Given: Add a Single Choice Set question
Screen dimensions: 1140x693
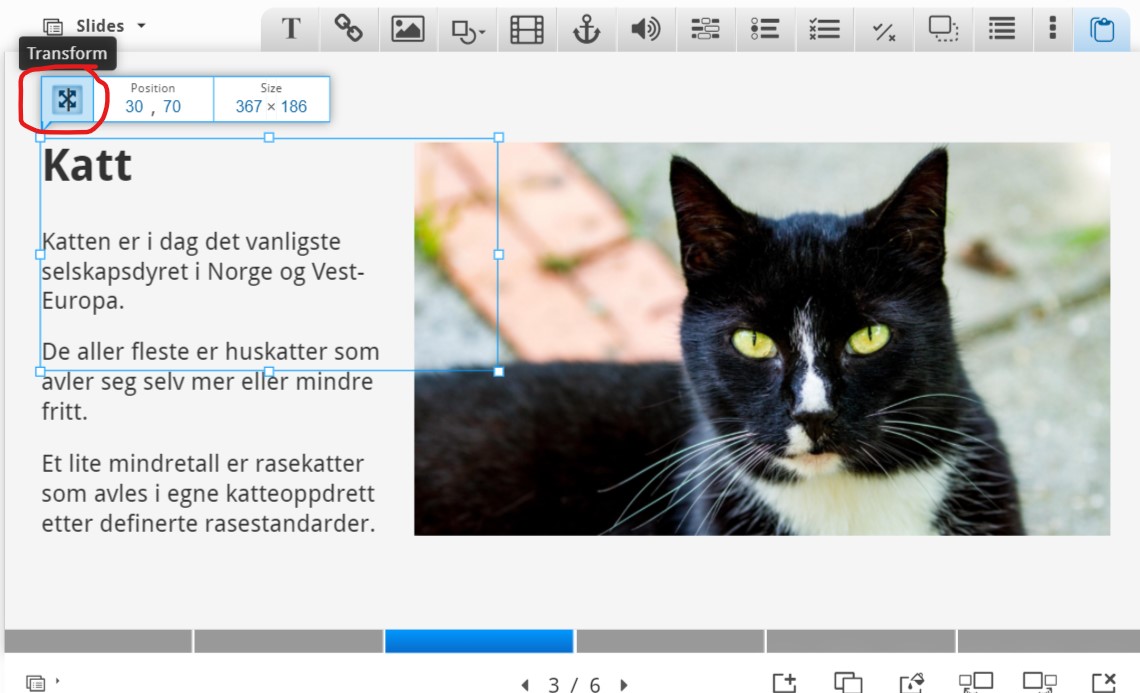Looking at the screenshot, I should point(765,29).
